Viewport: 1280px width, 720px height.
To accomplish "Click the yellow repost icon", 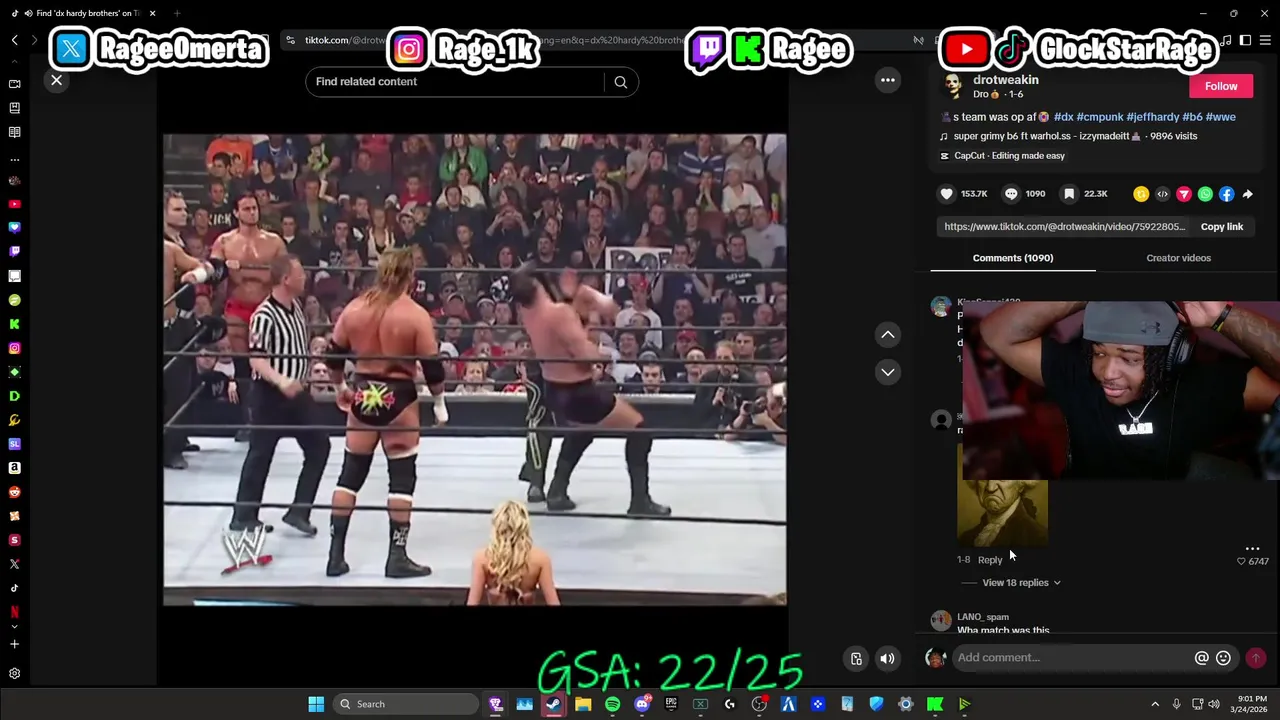I will [1141, 194].
